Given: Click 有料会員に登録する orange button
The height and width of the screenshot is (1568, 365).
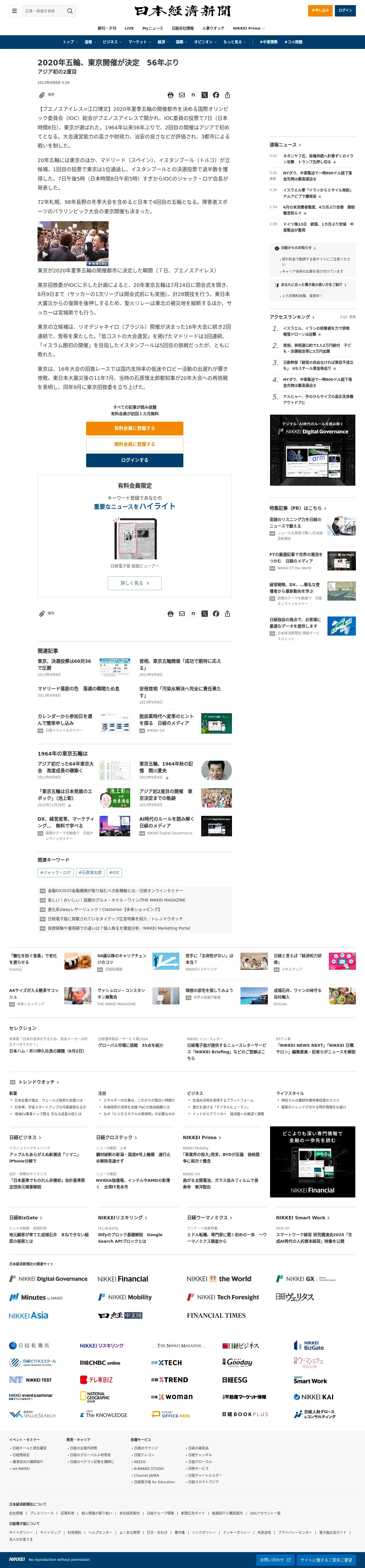Looking at the screenshot, I should pyautogui.click(x=134, y=428).
